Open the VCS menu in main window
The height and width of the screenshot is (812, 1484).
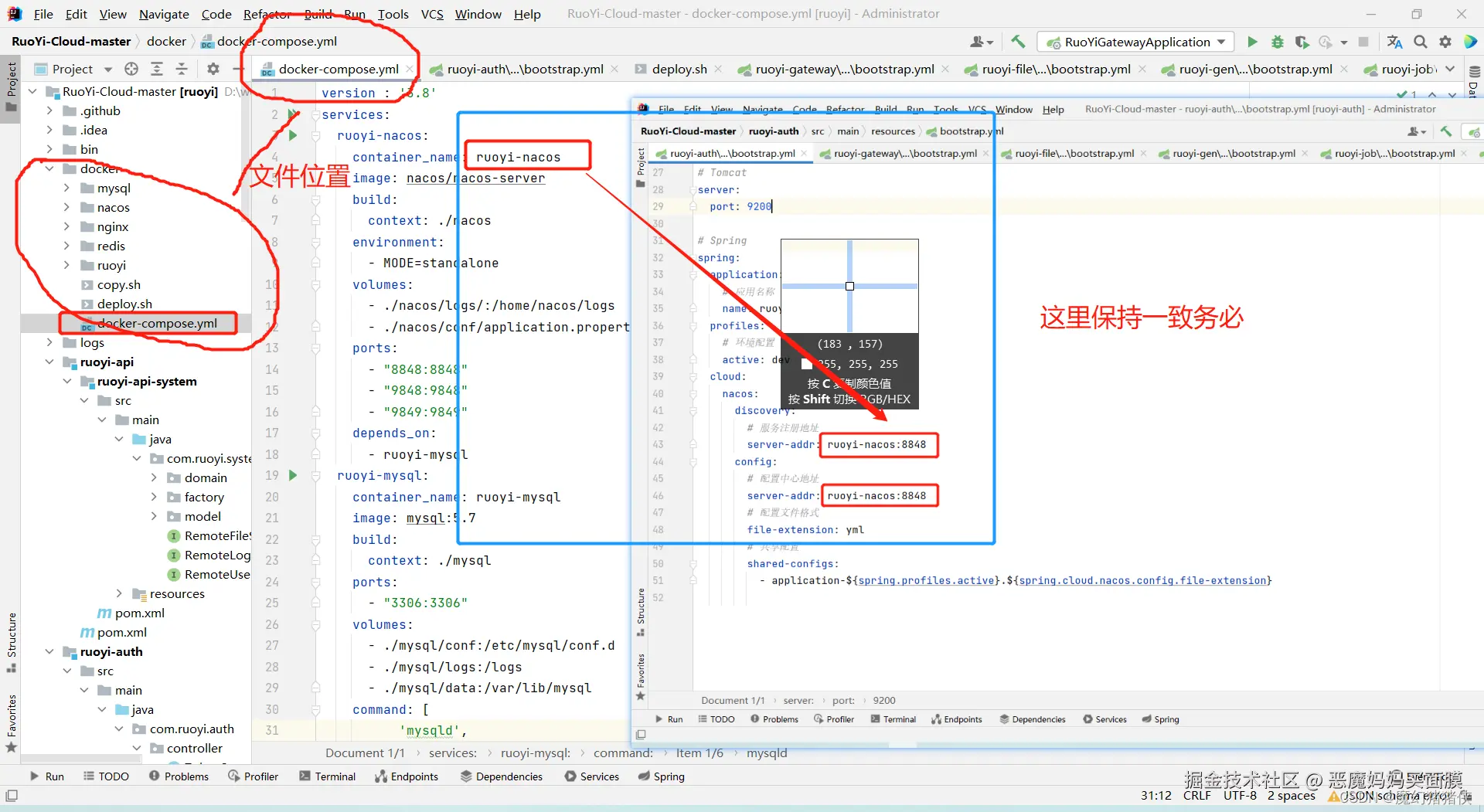tap(432, 14)
